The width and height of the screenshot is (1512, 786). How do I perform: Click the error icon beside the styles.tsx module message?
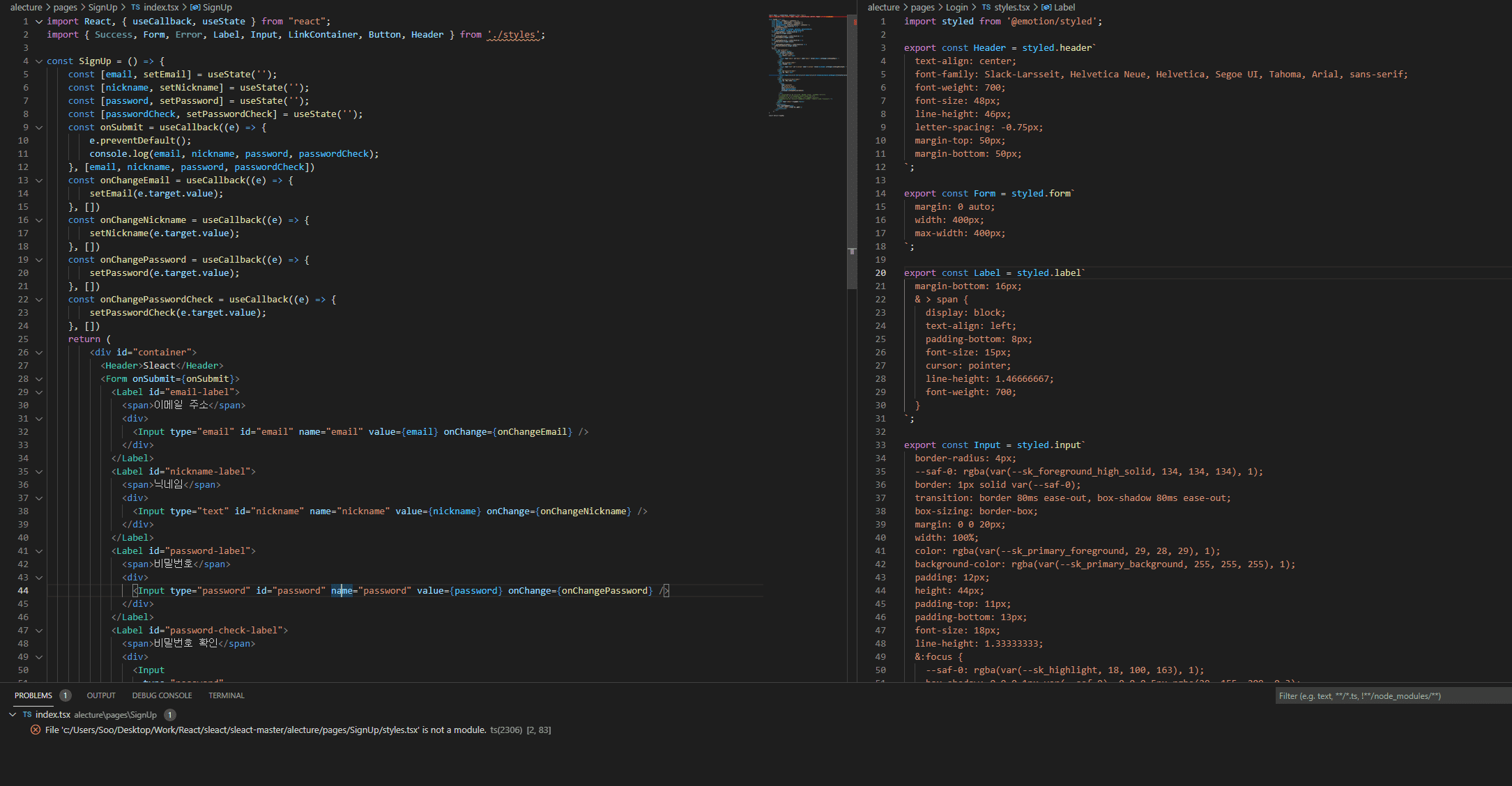coord(36,730)
